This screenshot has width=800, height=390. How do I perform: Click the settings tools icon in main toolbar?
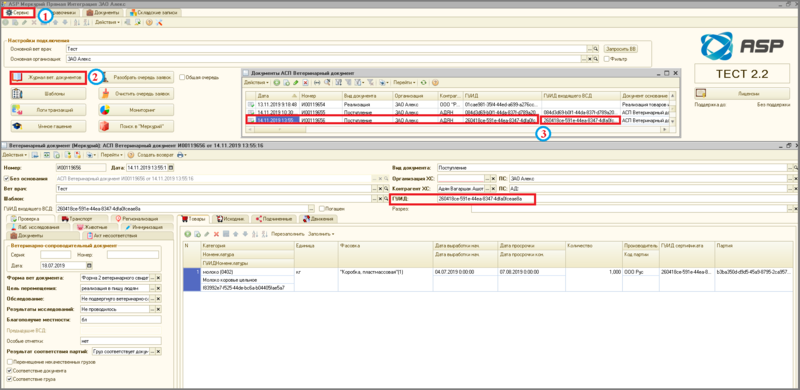(x=159, y=22)
